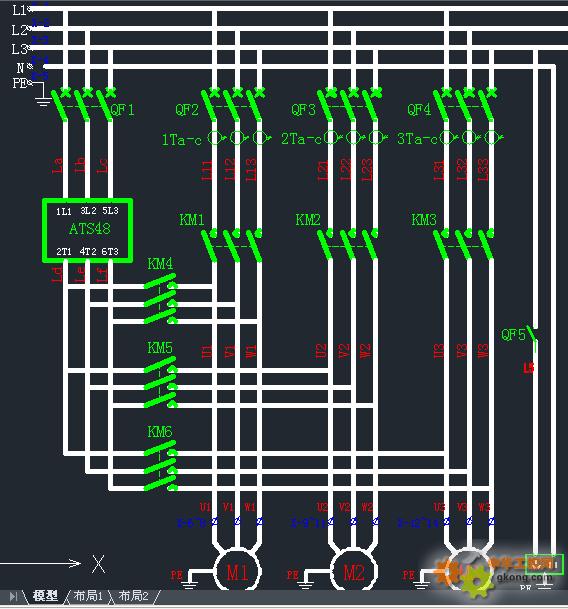Select the QF5 breaker symbol
Screen dimensions: 568x609
point(532,335)
